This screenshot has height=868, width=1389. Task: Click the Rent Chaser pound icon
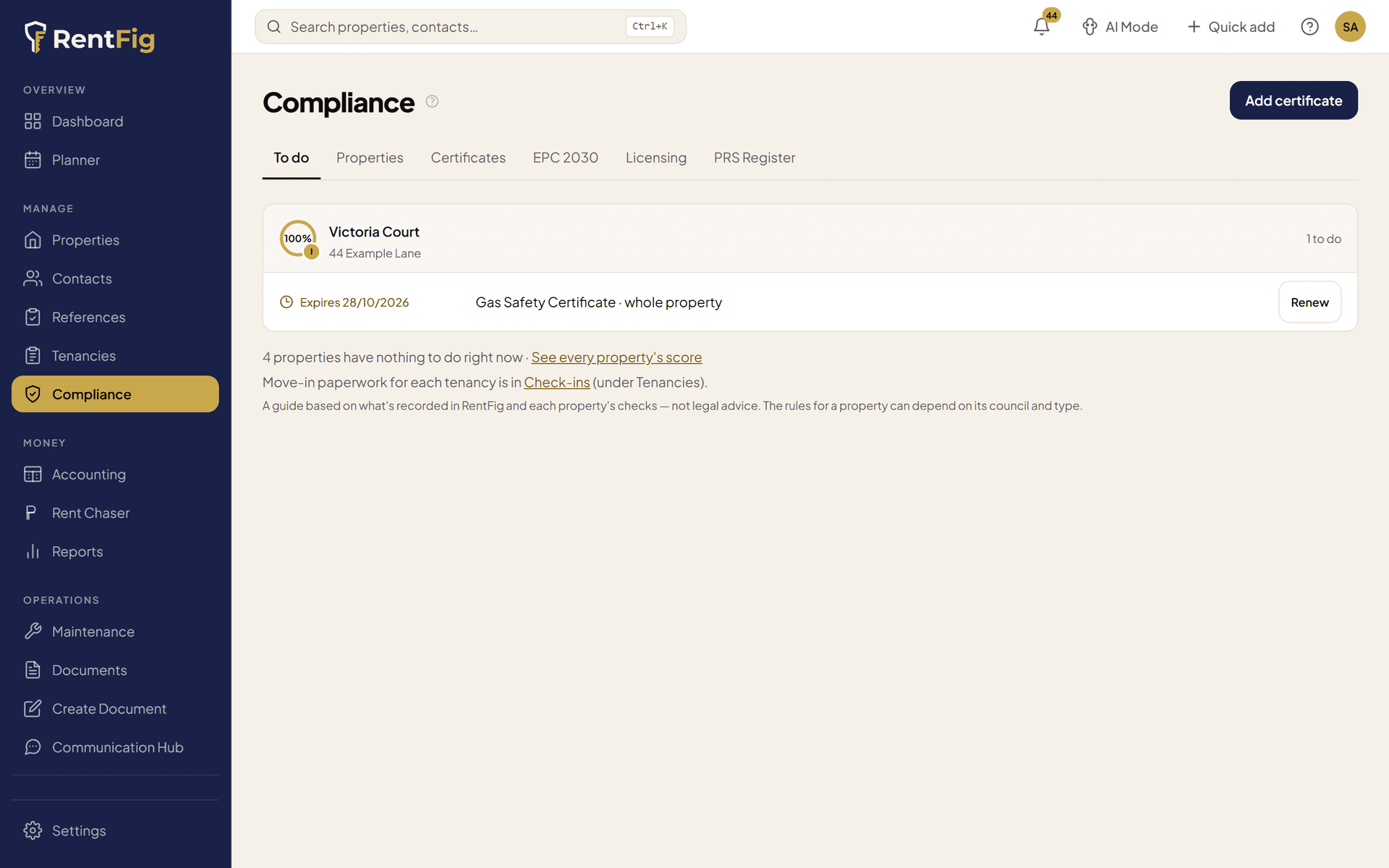[33, 513]
